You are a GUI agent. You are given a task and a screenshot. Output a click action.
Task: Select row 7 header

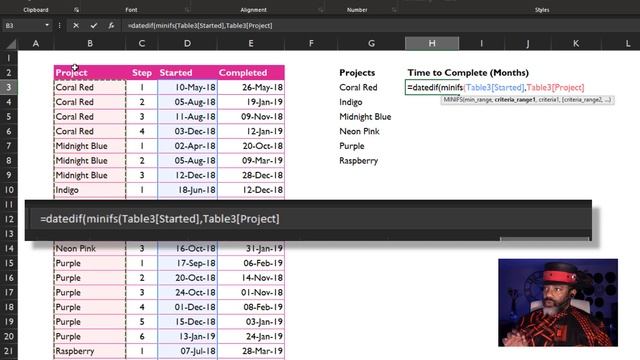pos(9,146)
